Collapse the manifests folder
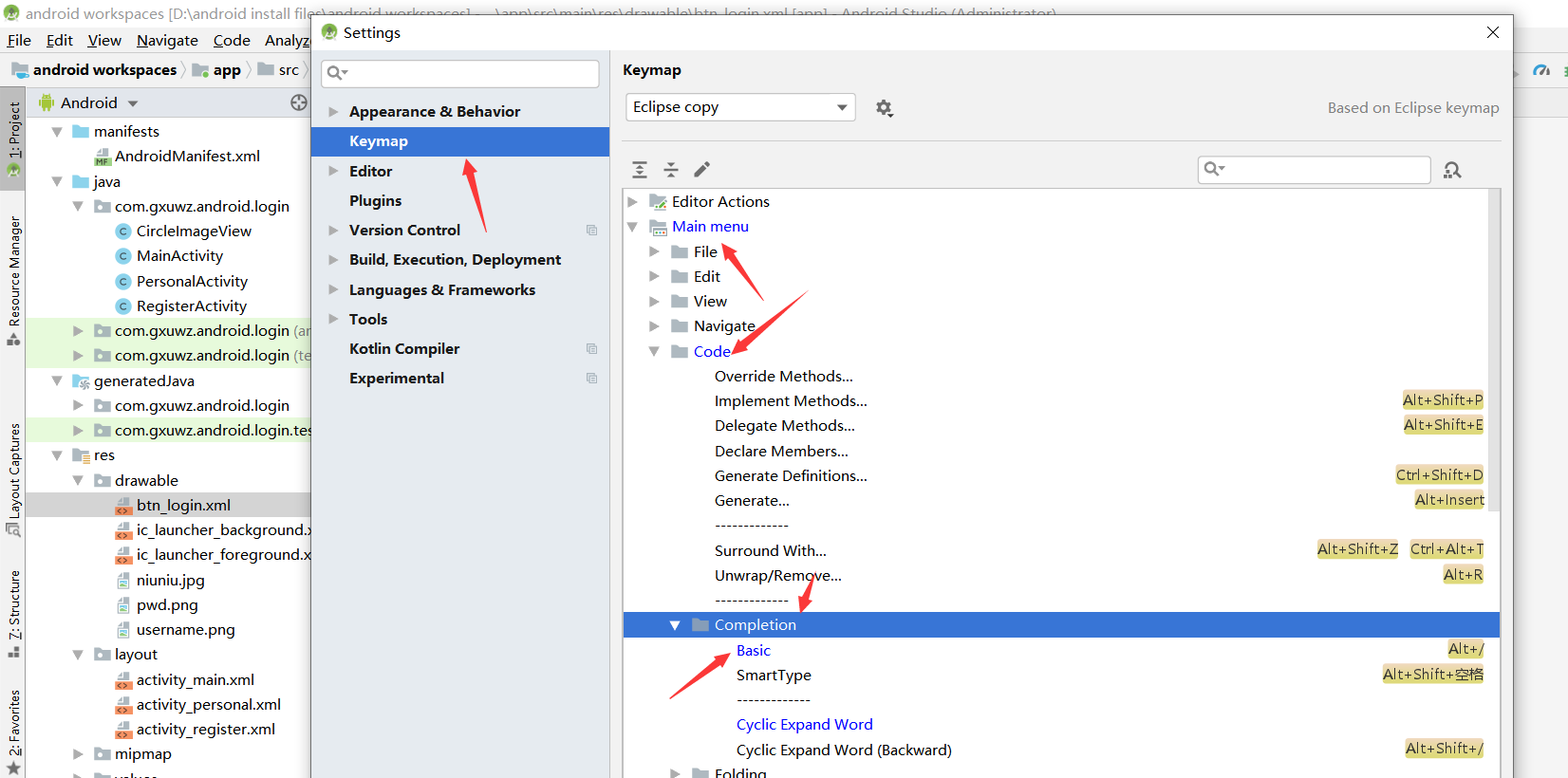 click(57, 132)
